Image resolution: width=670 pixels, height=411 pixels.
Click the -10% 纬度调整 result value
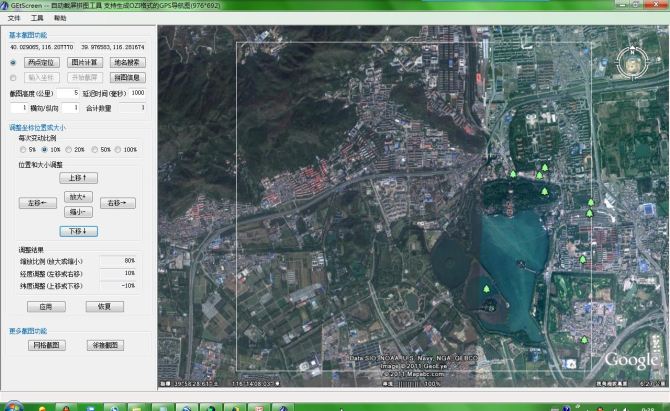pos(118,285)
